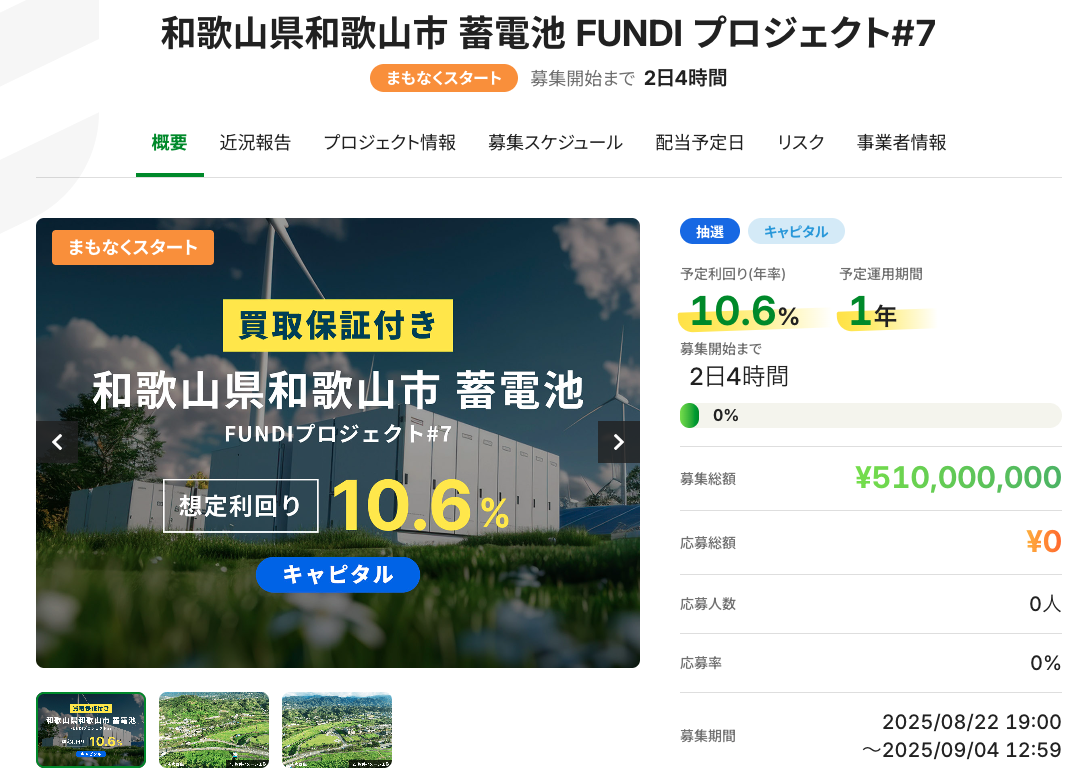
Task: Show the リスク tab
Action: click(801, 142)
